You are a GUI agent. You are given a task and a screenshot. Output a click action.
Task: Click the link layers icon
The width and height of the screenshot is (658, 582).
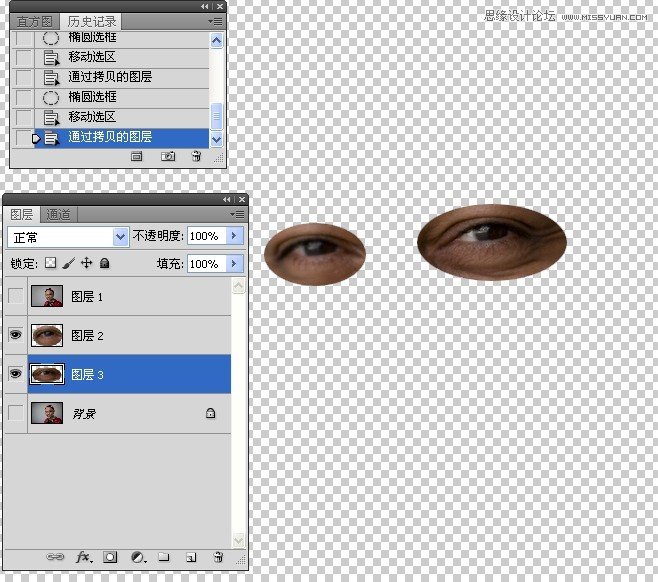click(x=55, y=557)
